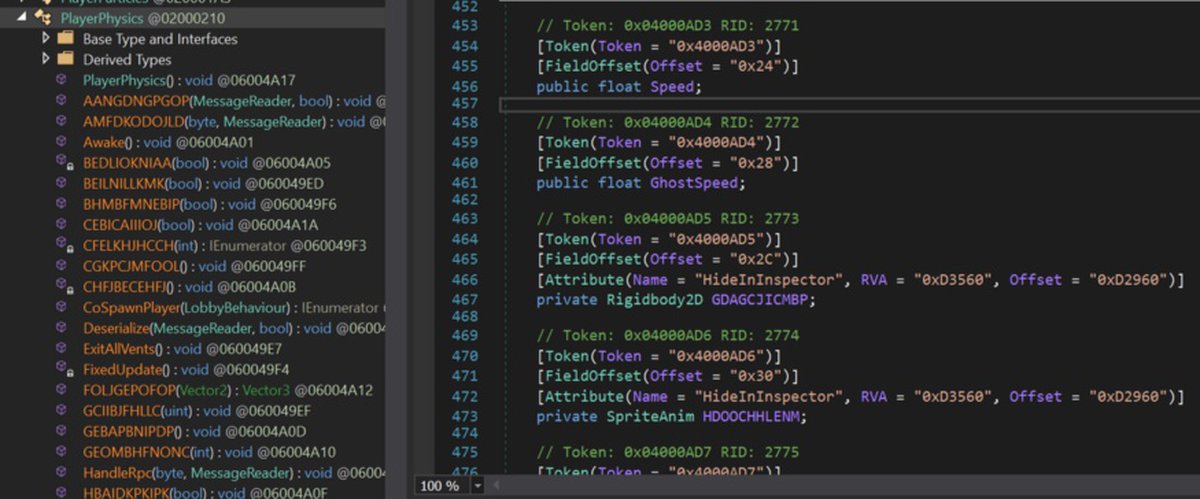Expand Base Type and Interfaces node
Screen dimensions: 1200x499
pos(46,38)
